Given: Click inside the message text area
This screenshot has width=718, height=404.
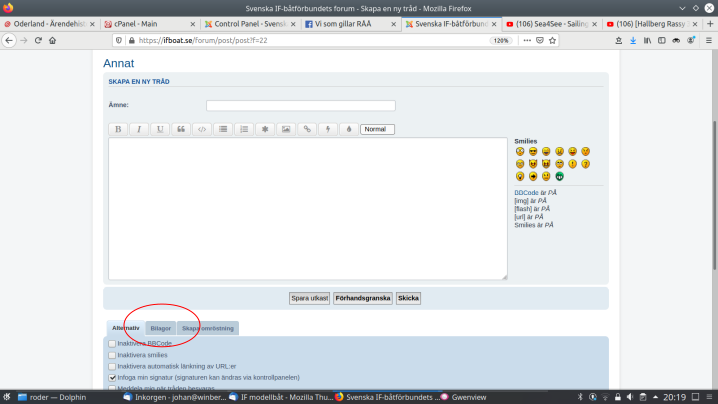Looking at the screenshot, I should 308,208.
